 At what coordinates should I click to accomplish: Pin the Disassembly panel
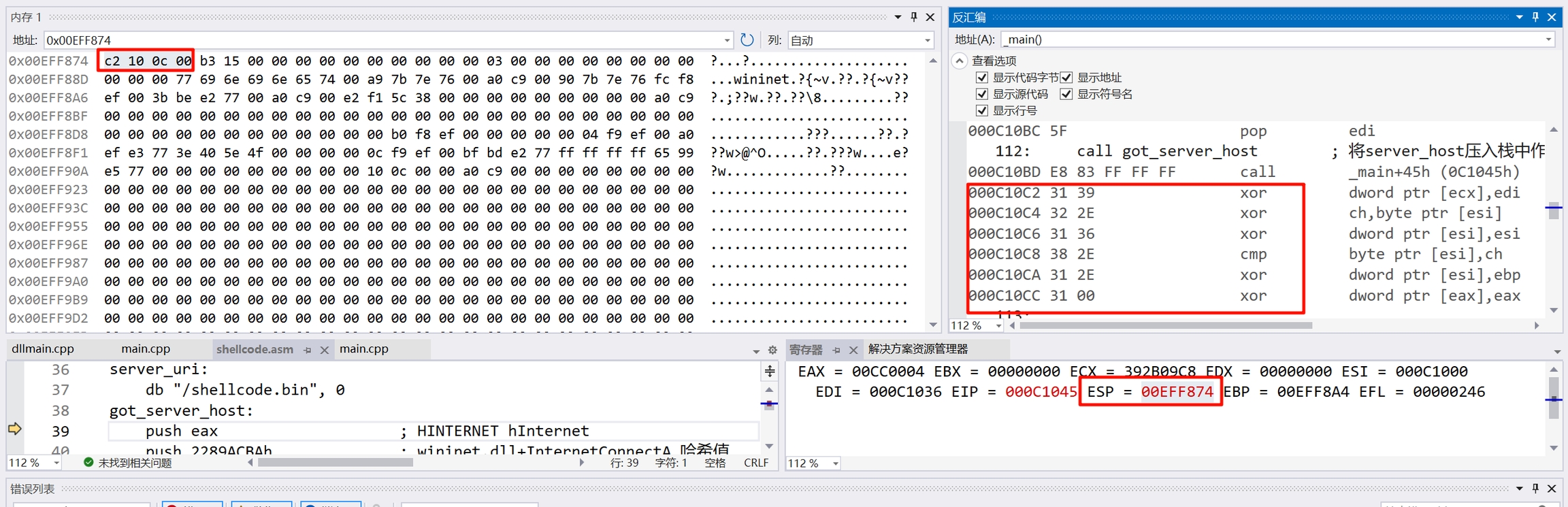[1535, 17]
